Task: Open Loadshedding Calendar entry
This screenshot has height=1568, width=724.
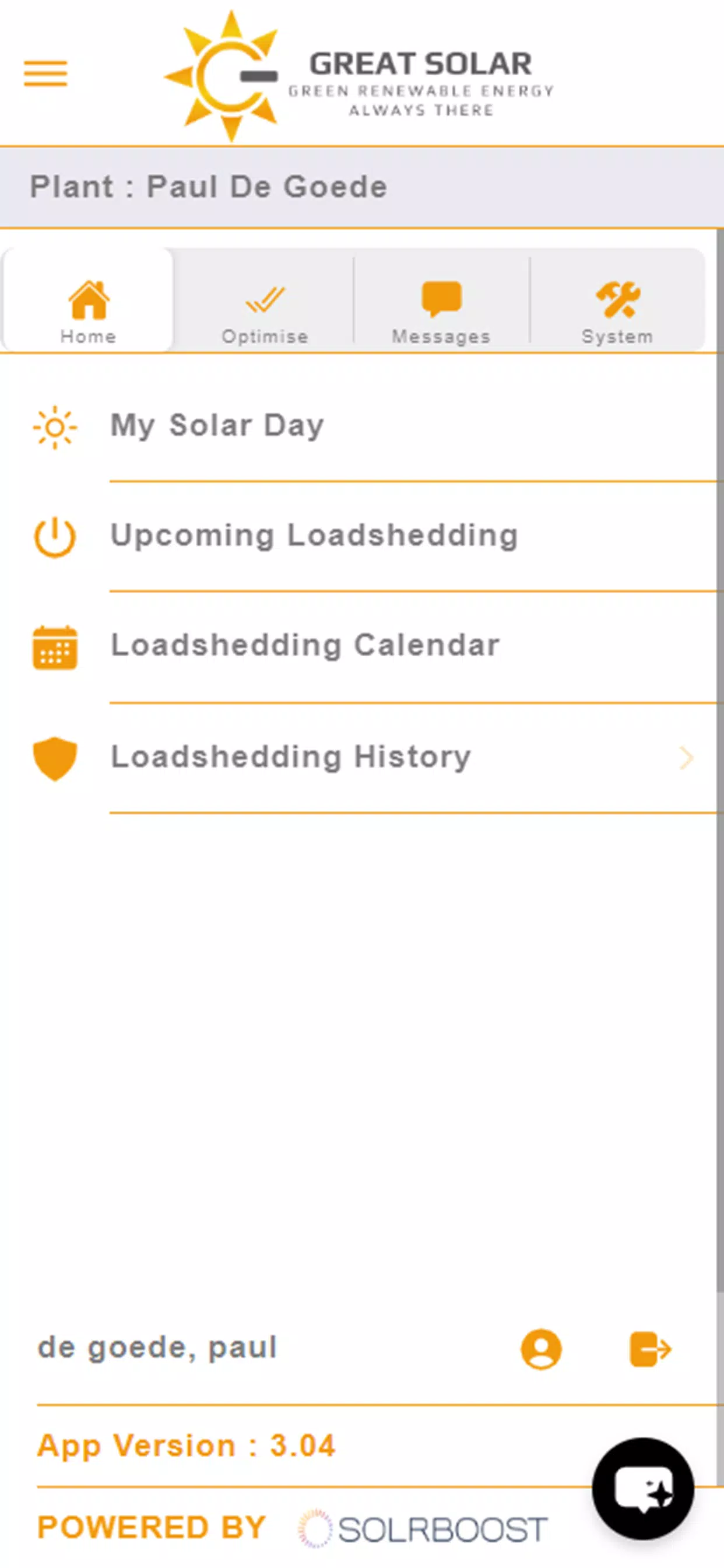Action: click(305, 645)
